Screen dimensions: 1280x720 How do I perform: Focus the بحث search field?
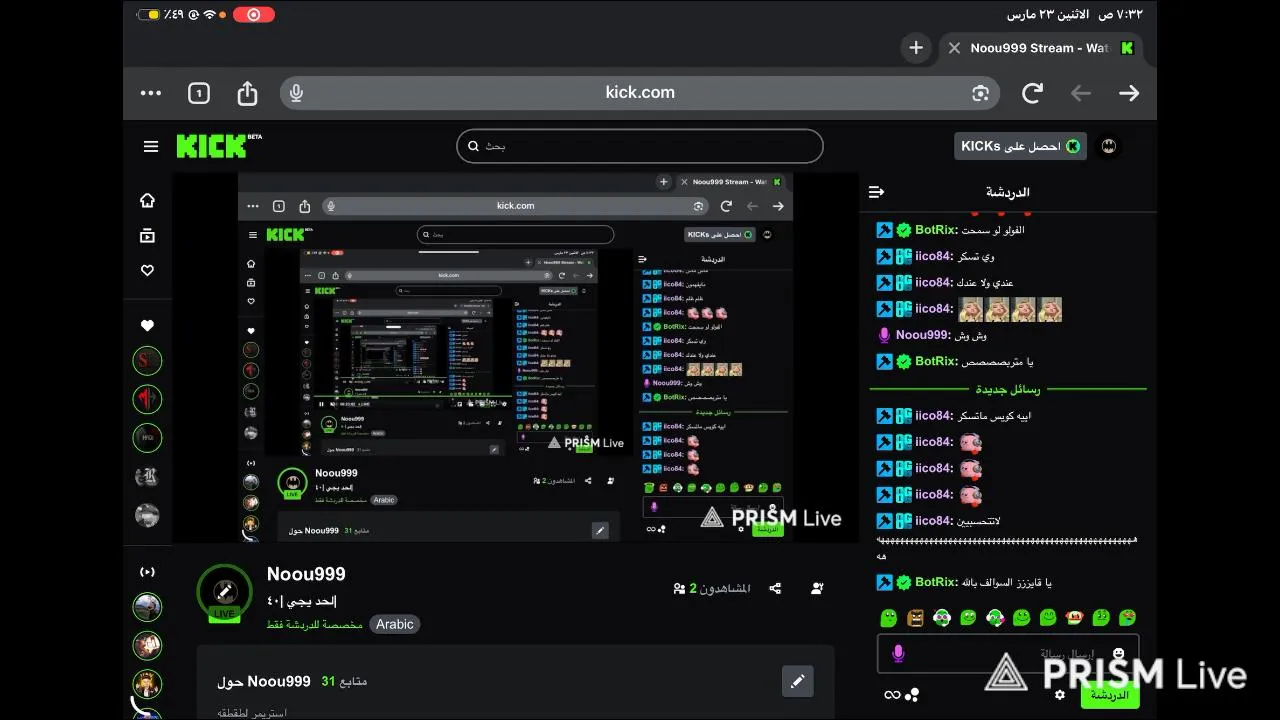coord(640,146)
